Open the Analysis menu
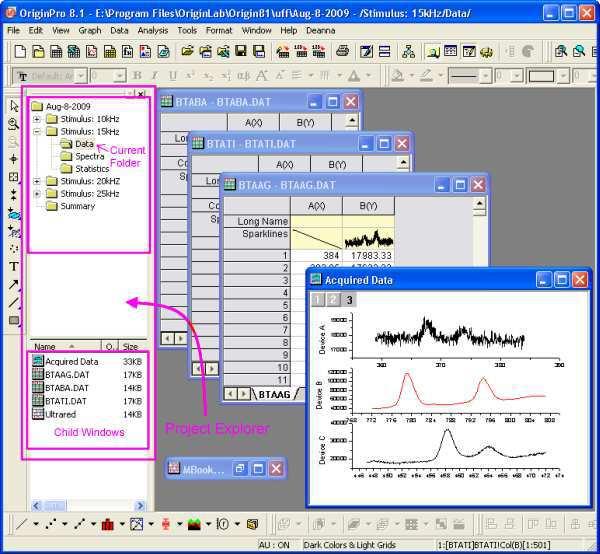This screenshot has height=554, width=600. pos(153,30)
